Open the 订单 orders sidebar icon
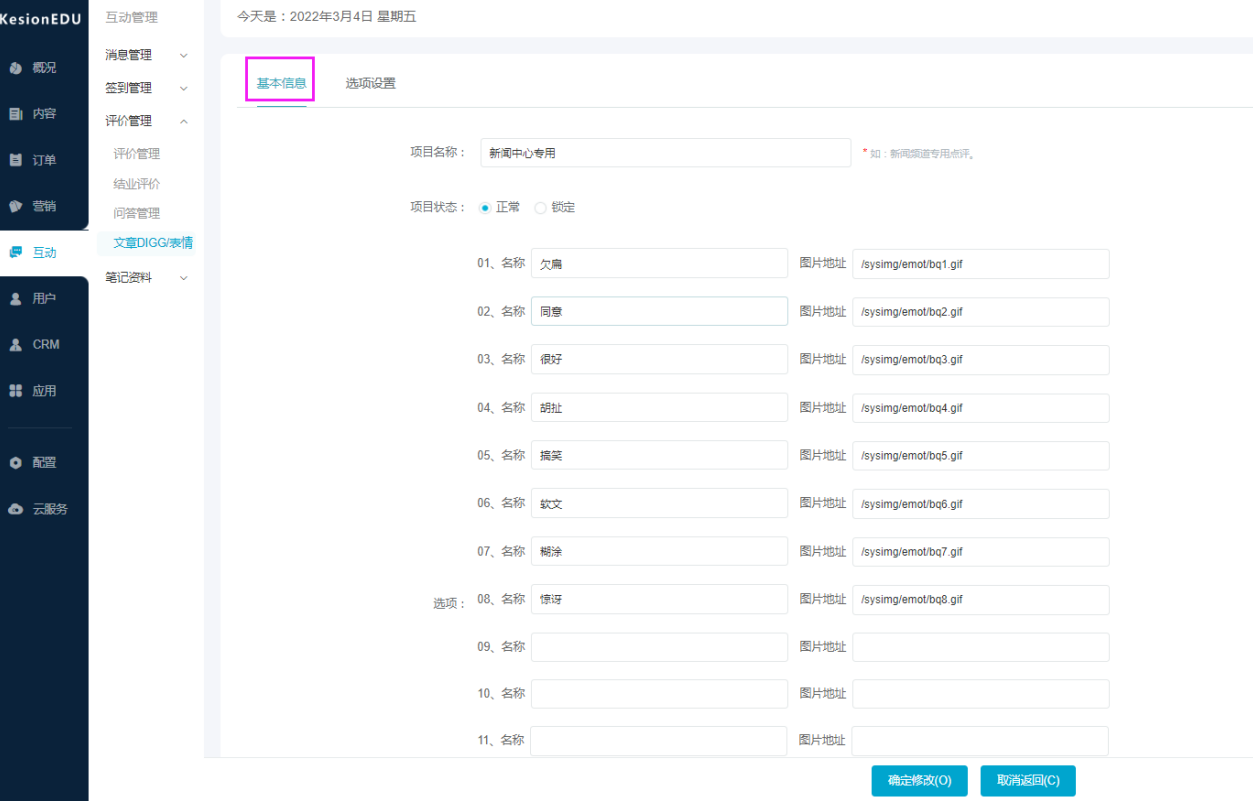This screenshot has height=801, width=1253. [15, 160]
